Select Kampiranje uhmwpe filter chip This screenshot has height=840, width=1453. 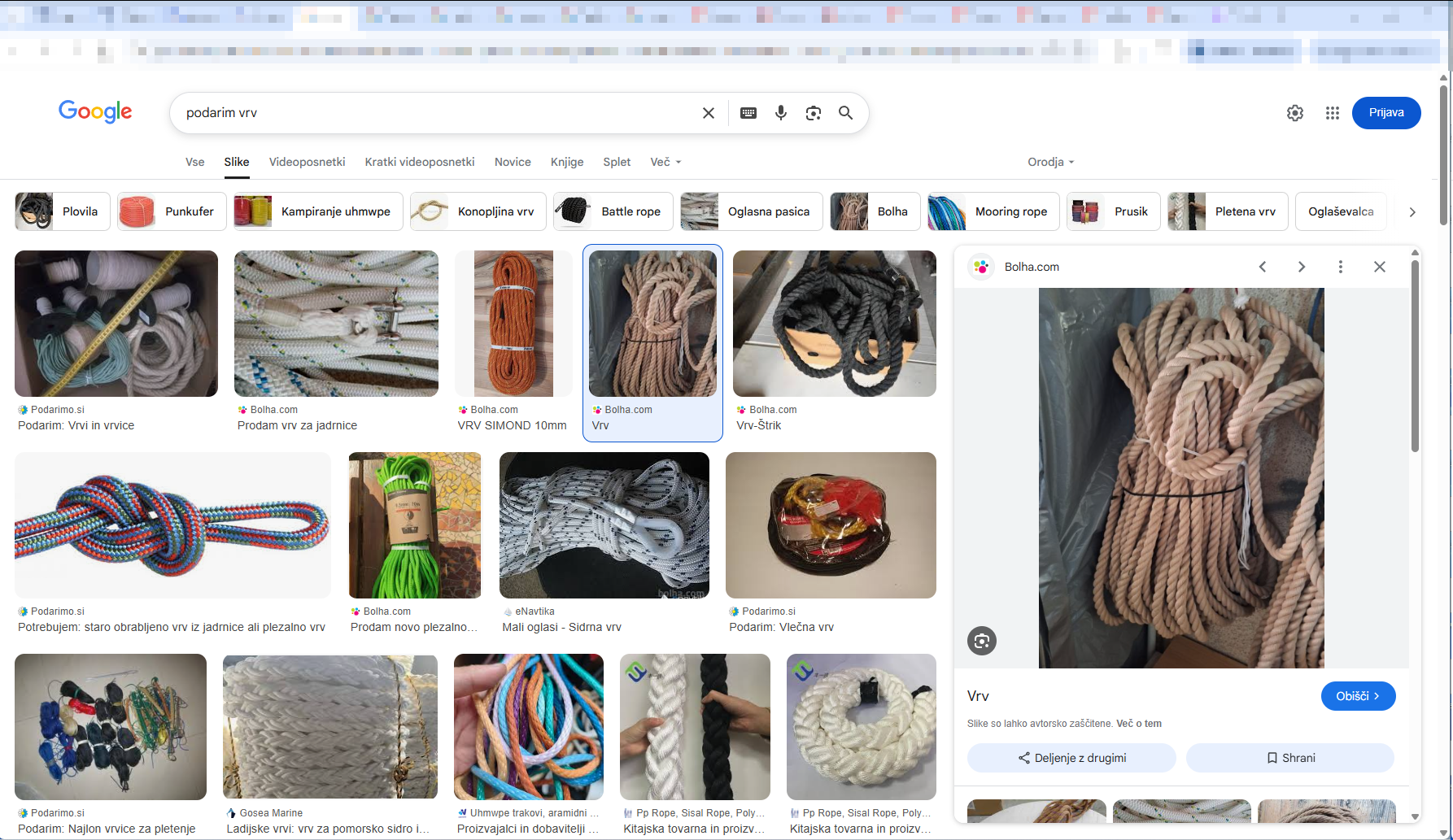click(x=318, y=211)
